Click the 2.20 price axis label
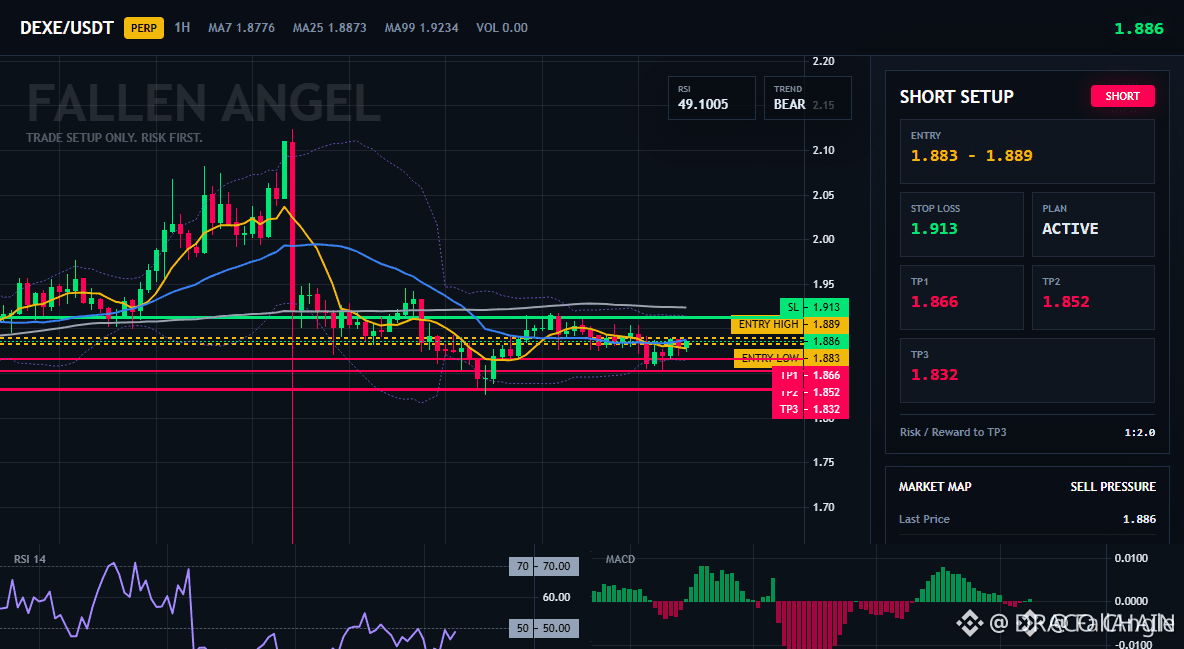Screen dimensions: 1184x649 pyautogui.click(x=824, y=61)
